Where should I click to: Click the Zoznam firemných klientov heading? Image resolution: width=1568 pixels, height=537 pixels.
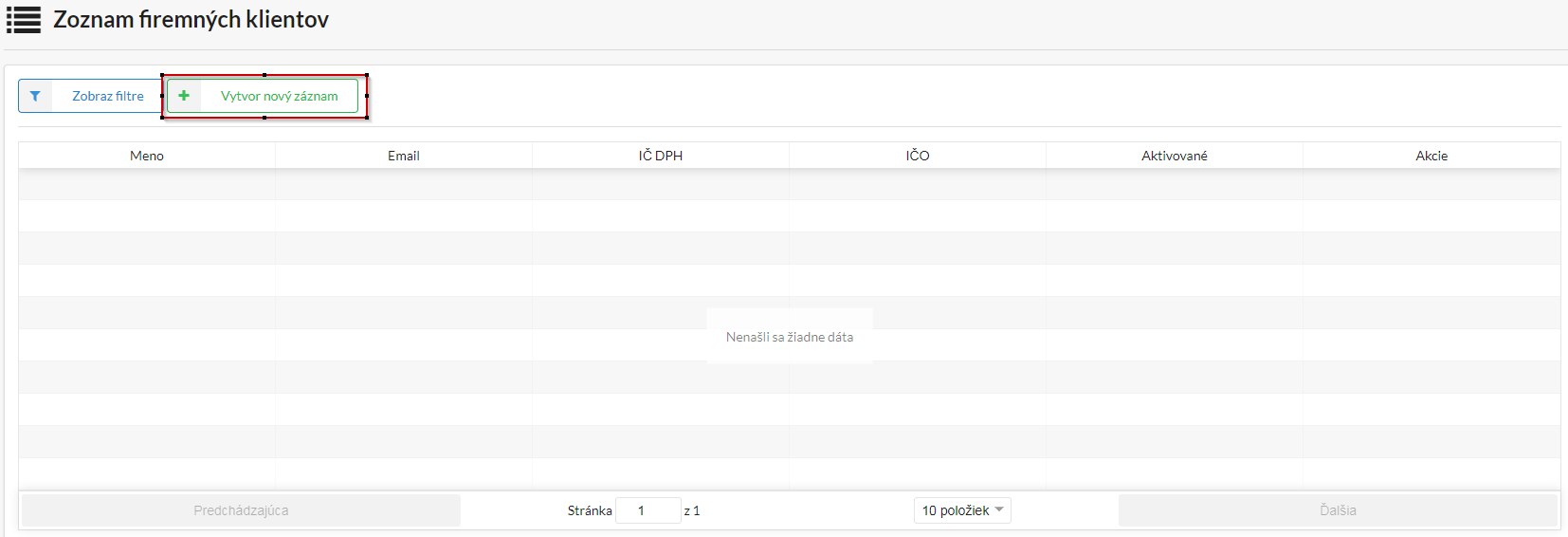[x=191, y=20]
